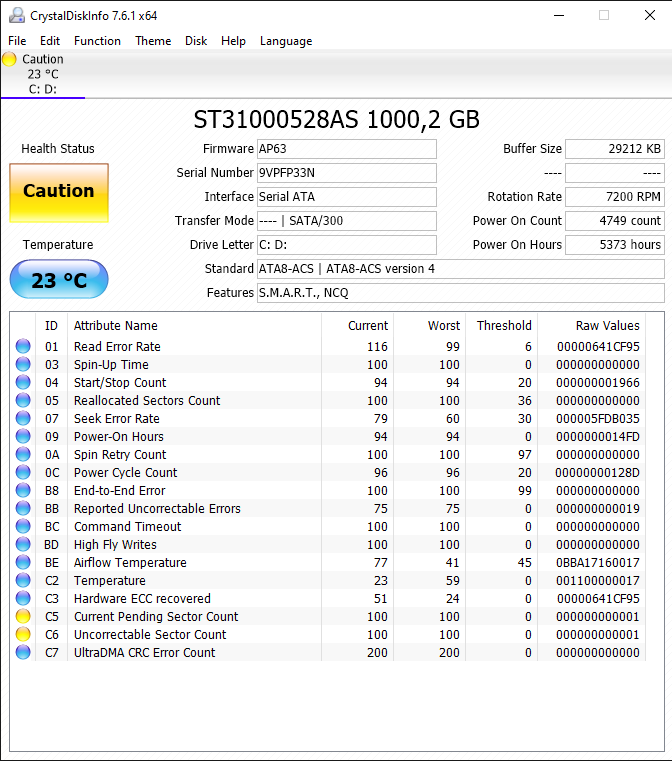The height and width of the screenshot is (766, 672).
Task: Click the status icon for Start/Stop Count
Action: 23,383
